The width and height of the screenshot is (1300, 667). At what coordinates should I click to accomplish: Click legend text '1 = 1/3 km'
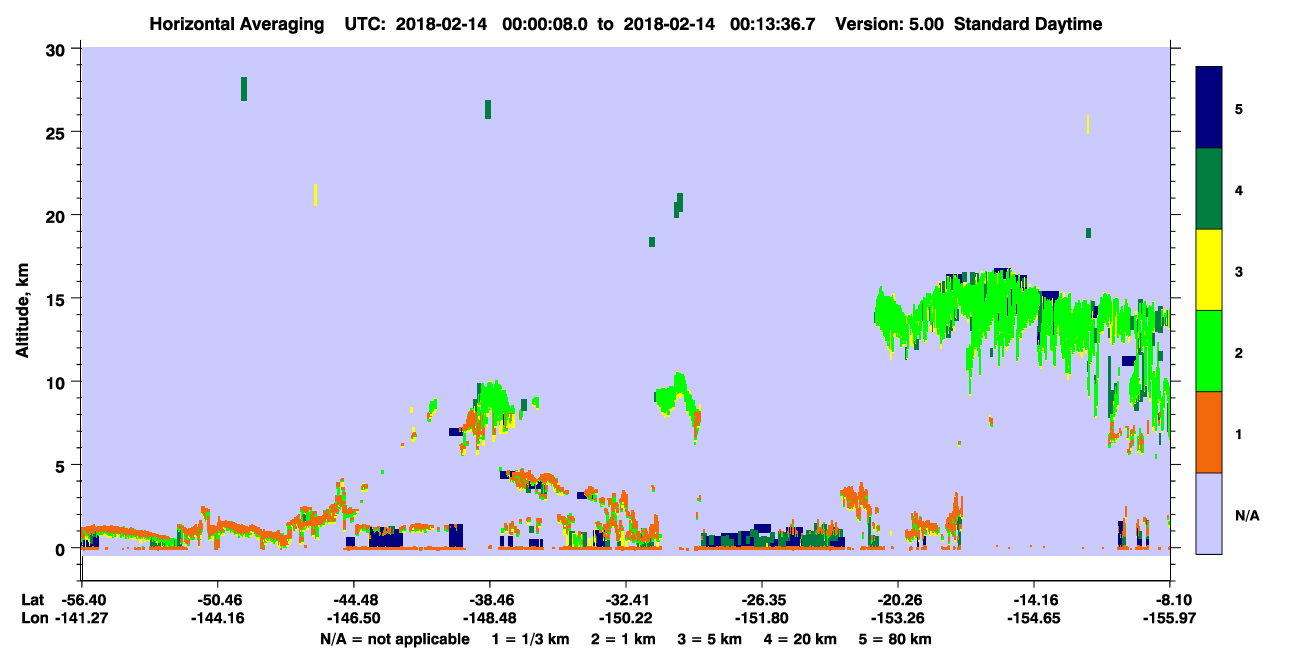click(530, 639)
